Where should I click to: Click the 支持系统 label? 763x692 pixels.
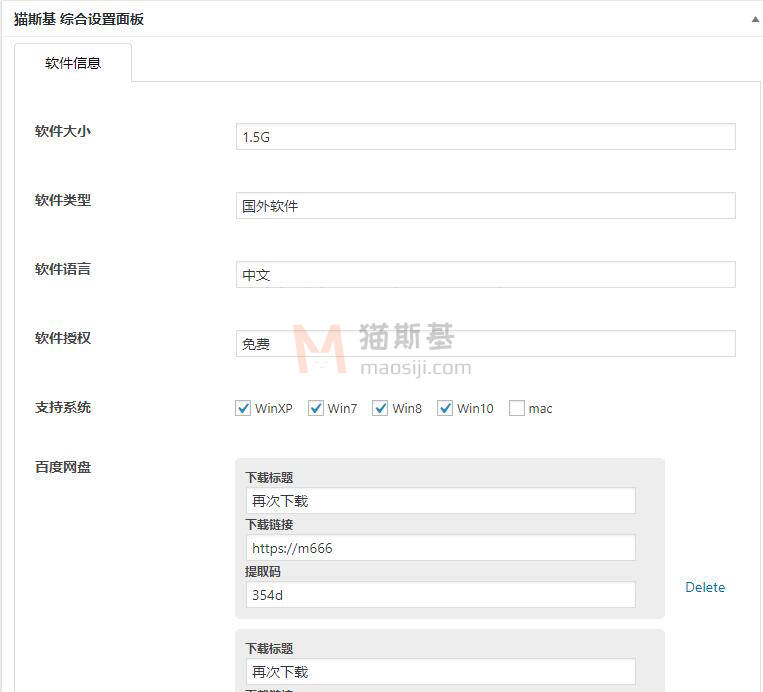[x=63, y=408]
